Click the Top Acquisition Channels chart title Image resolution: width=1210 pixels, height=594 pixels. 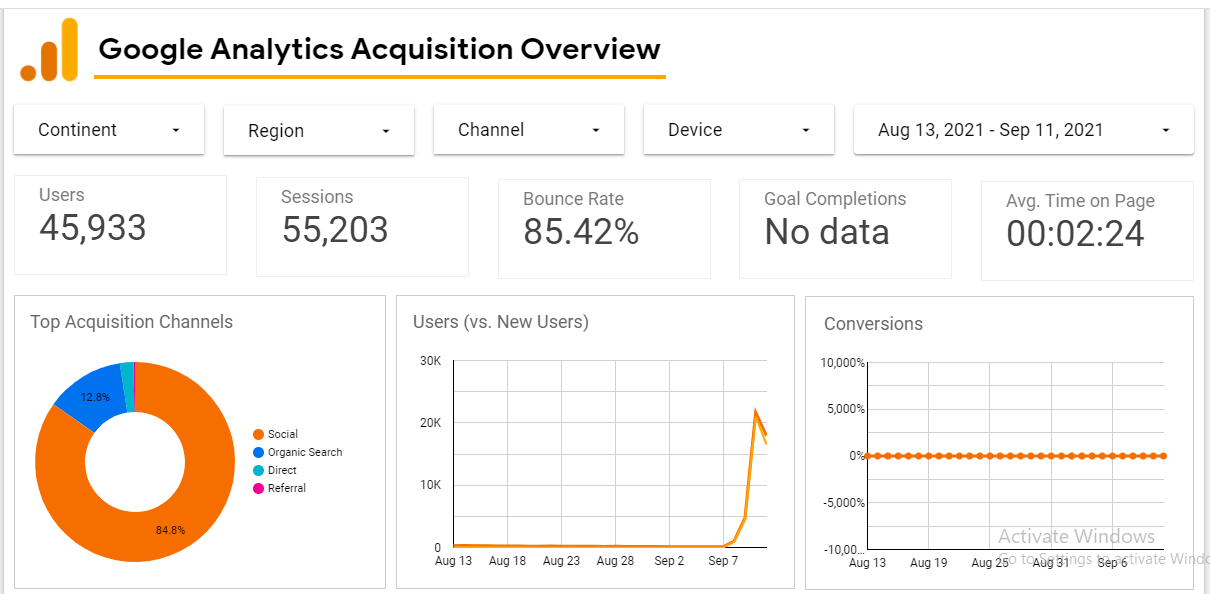[131, 322]
